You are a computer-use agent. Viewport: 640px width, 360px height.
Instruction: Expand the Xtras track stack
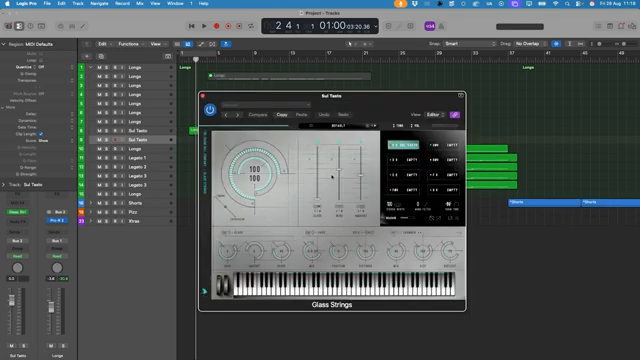[91, 221]
